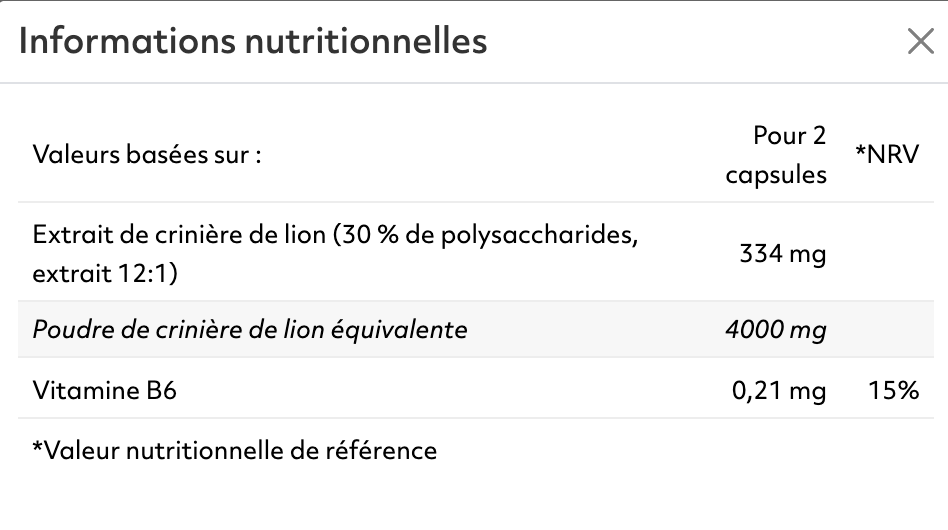
Task: Select the Vitamine B6 row label
Action: [x=105, y=390]
